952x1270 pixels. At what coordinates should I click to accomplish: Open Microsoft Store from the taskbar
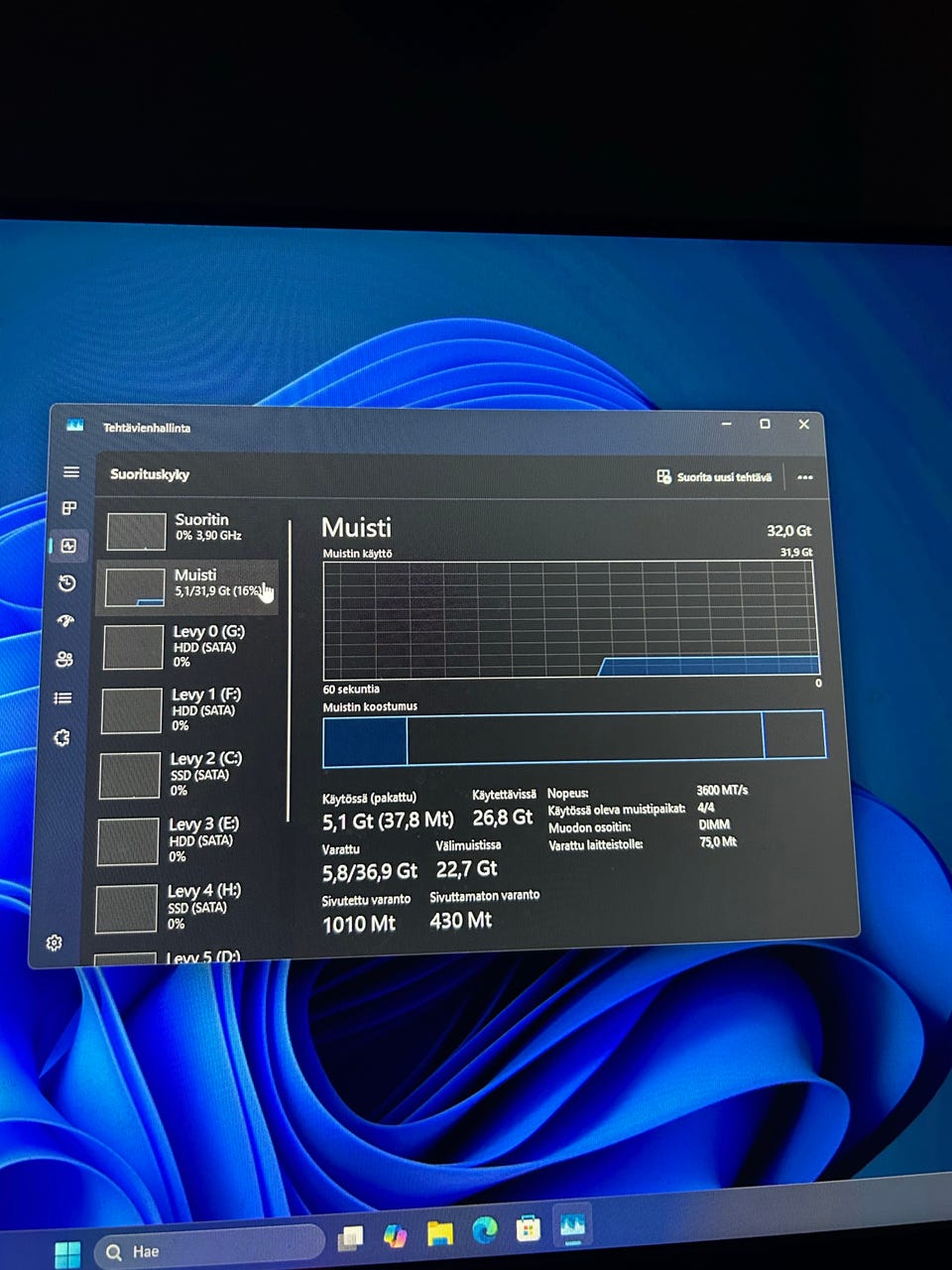point(529,1228)
